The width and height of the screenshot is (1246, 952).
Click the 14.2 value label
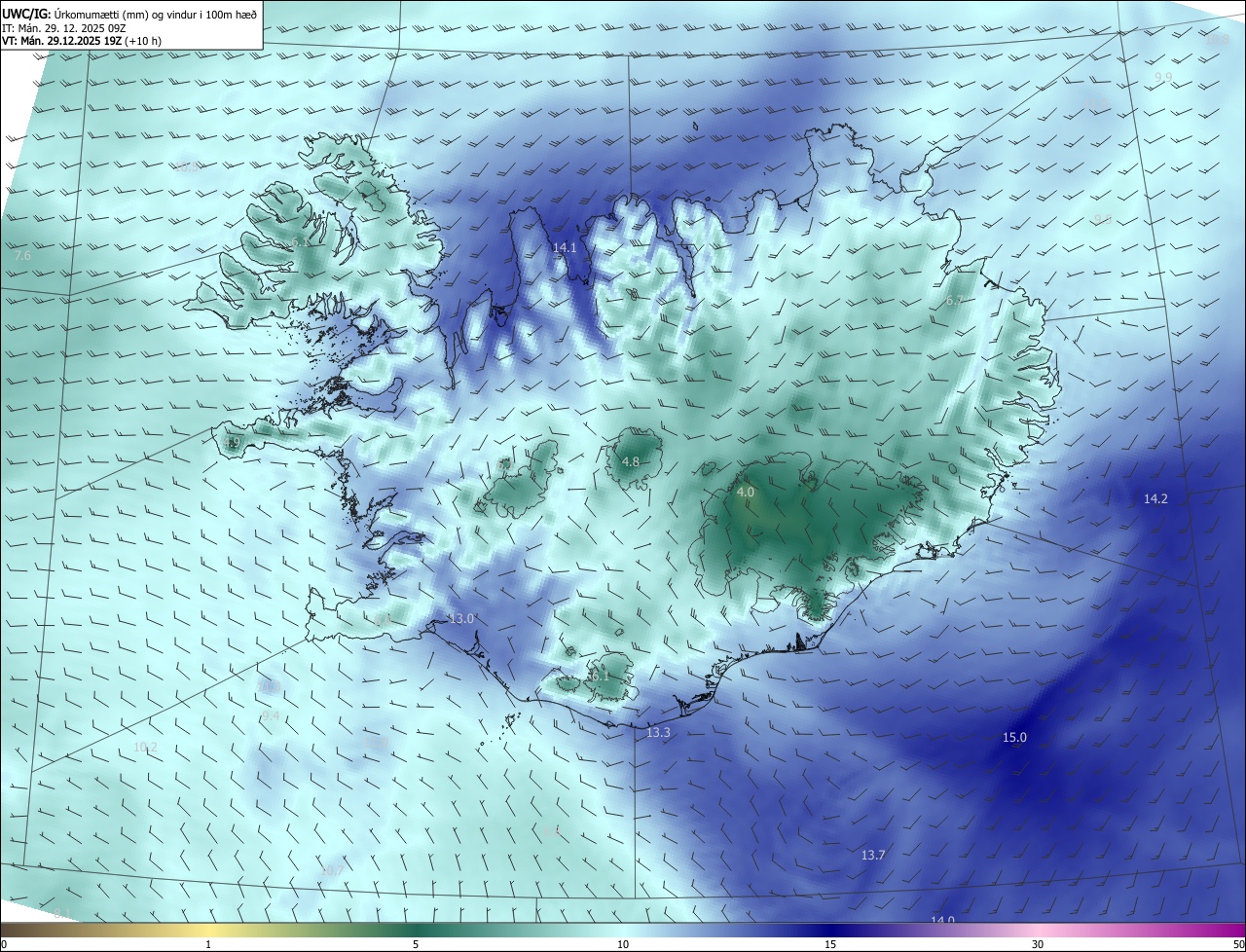point(1155,498)
